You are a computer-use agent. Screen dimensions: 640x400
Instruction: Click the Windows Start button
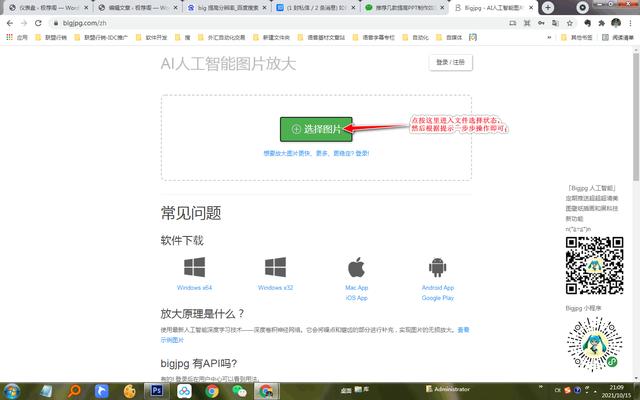coord(12,391)
